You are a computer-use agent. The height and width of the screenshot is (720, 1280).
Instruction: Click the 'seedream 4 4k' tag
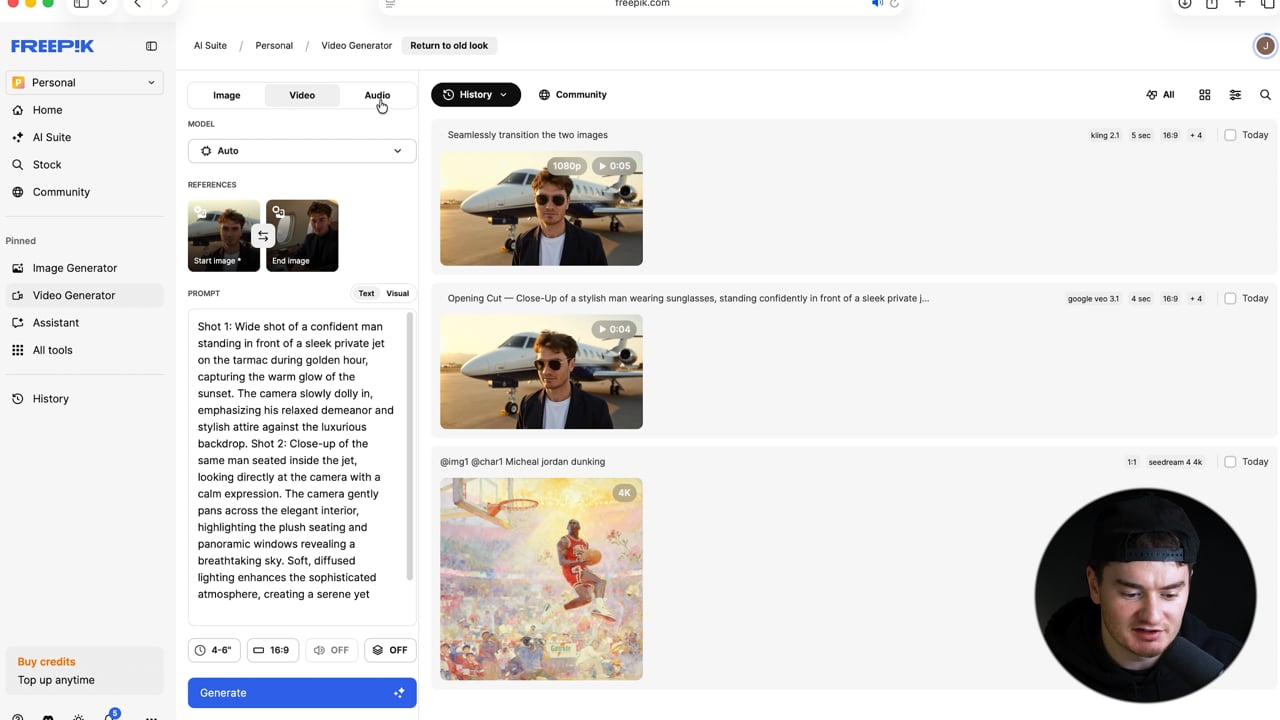coord(1175,462)
